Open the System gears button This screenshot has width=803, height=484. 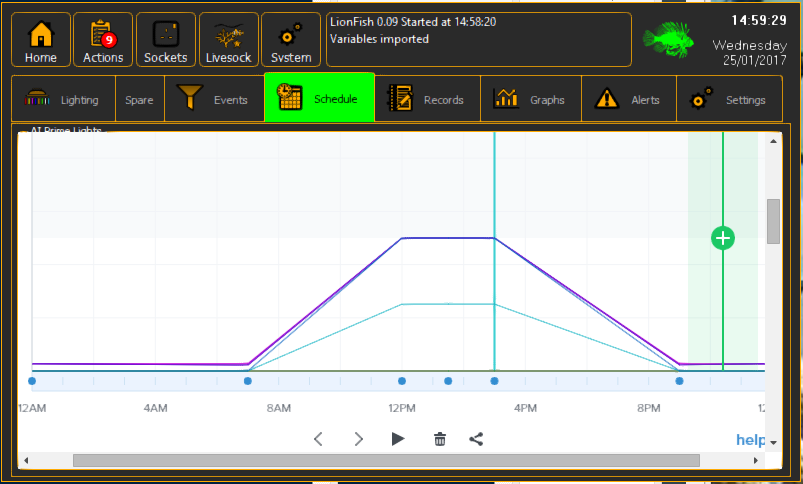(291, 40)
